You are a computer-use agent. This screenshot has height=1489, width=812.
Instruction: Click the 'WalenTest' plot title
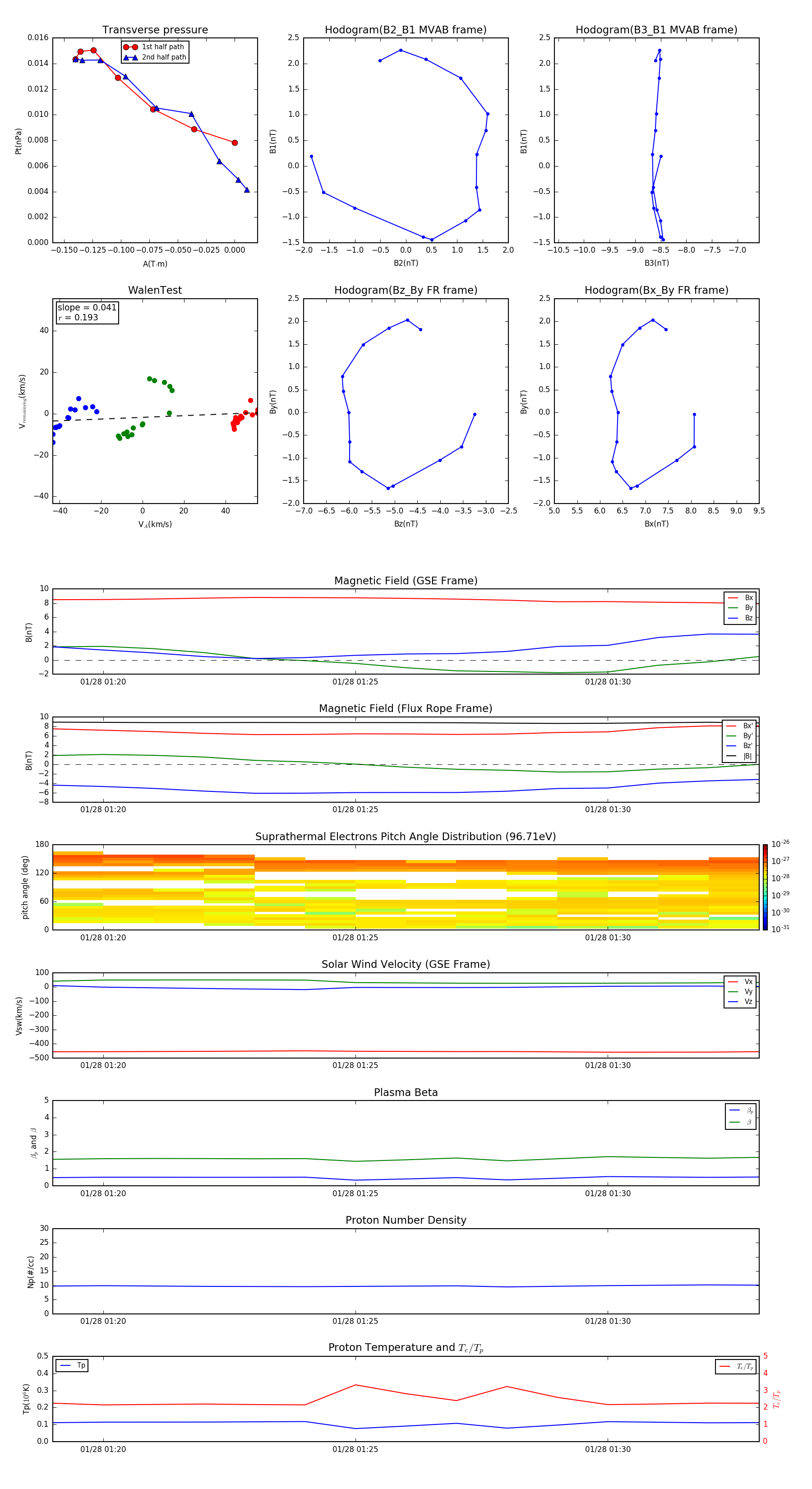(x=155, y=290)
